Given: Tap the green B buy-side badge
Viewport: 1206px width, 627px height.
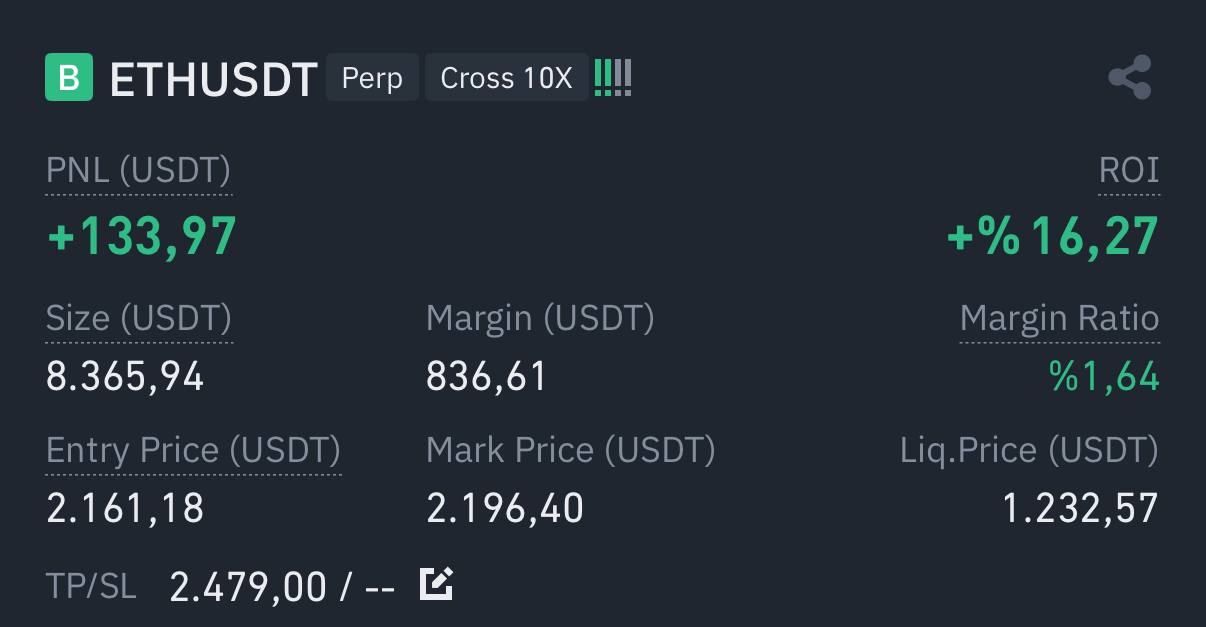Looking at the screenshot, I should click(x=69, y=78).
